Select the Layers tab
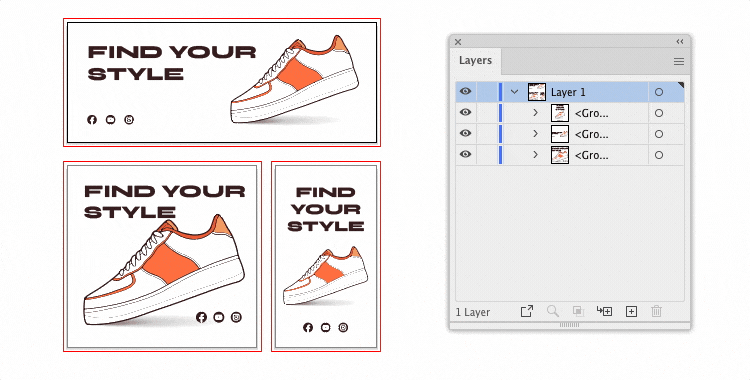750x380 pixels. (475, 61)
